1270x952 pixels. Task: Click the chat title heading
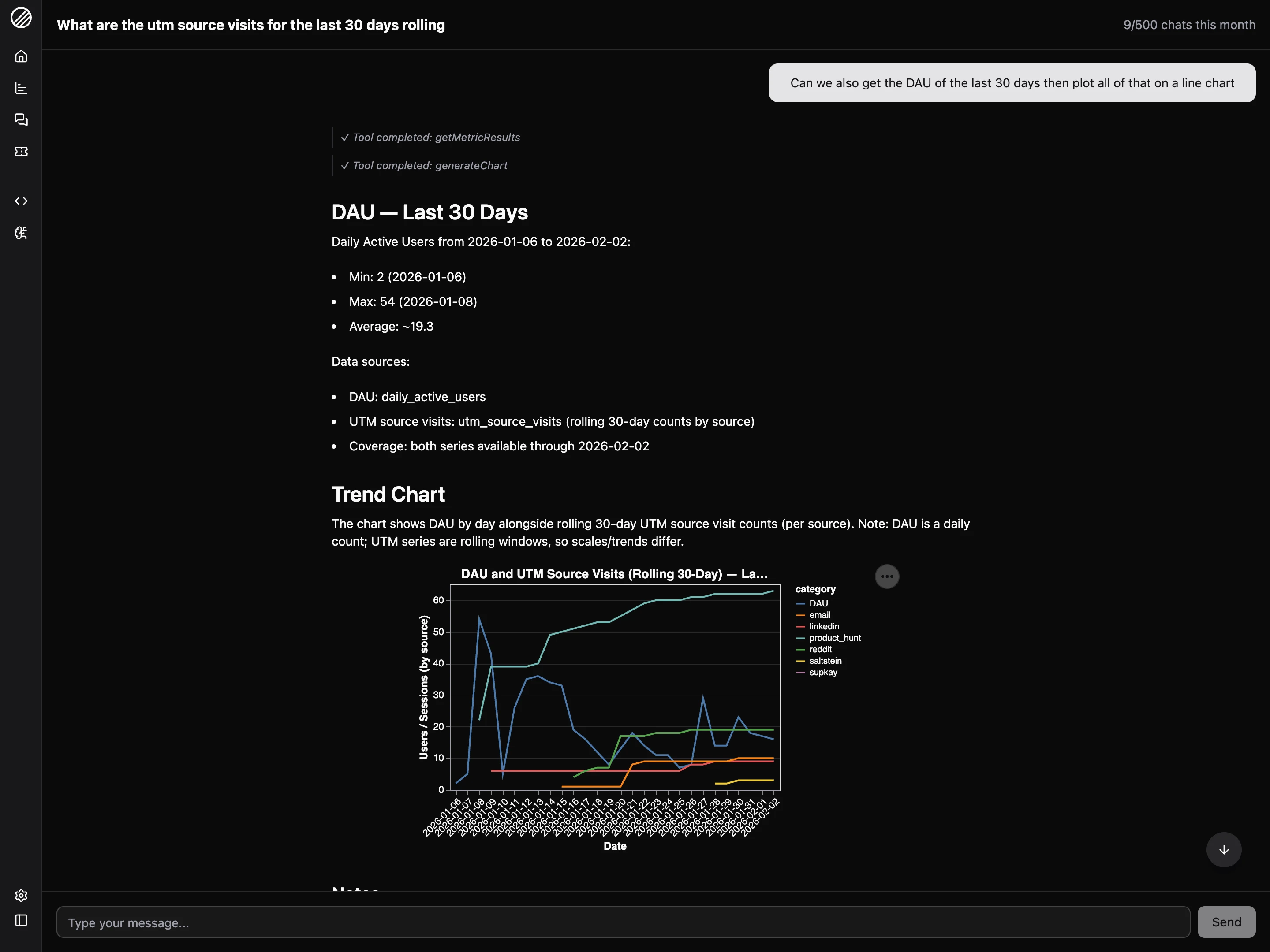tap(251, 25)
